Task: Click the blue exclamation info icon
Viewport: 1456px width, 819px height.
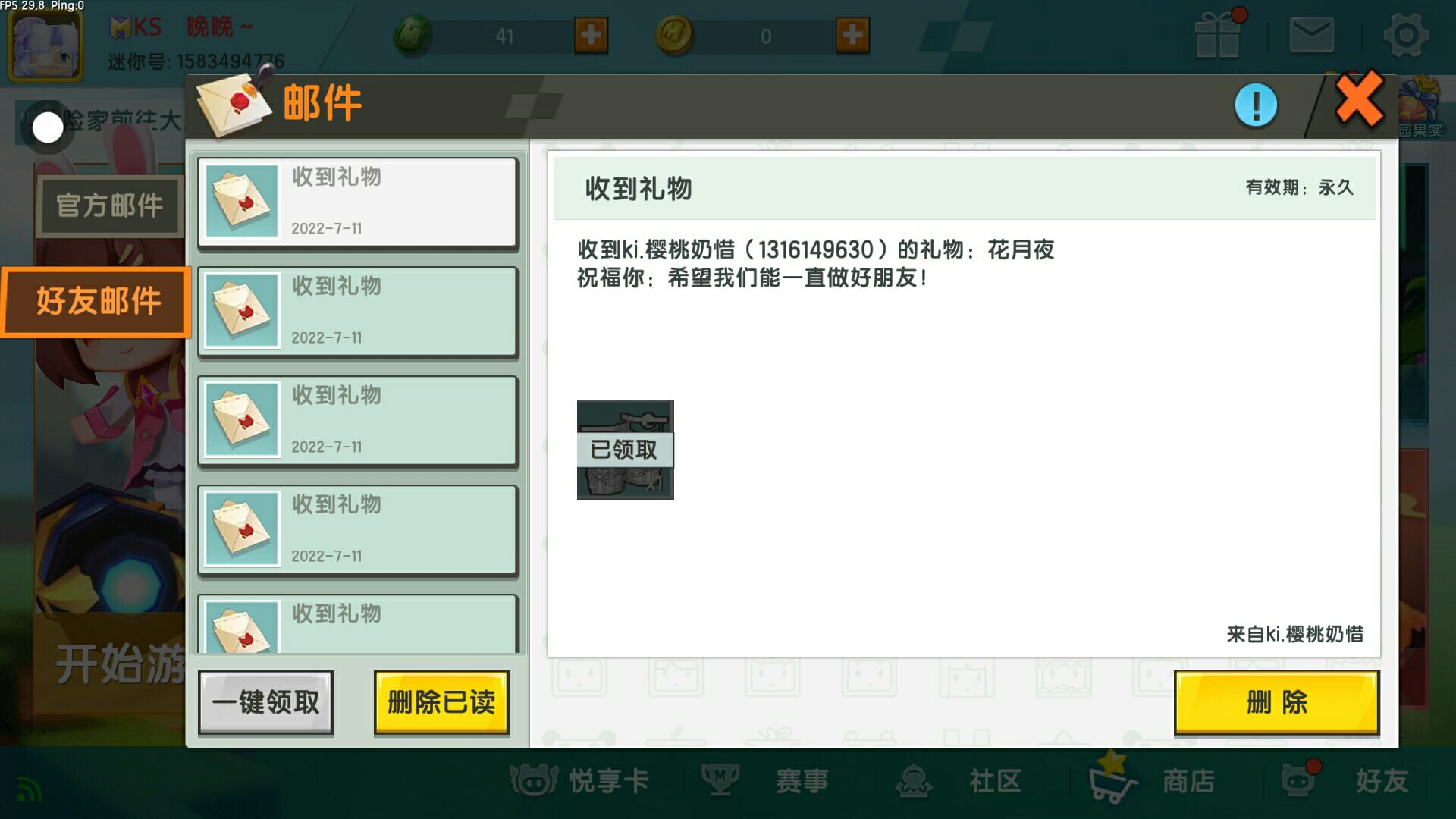Action: point(1256,105)
